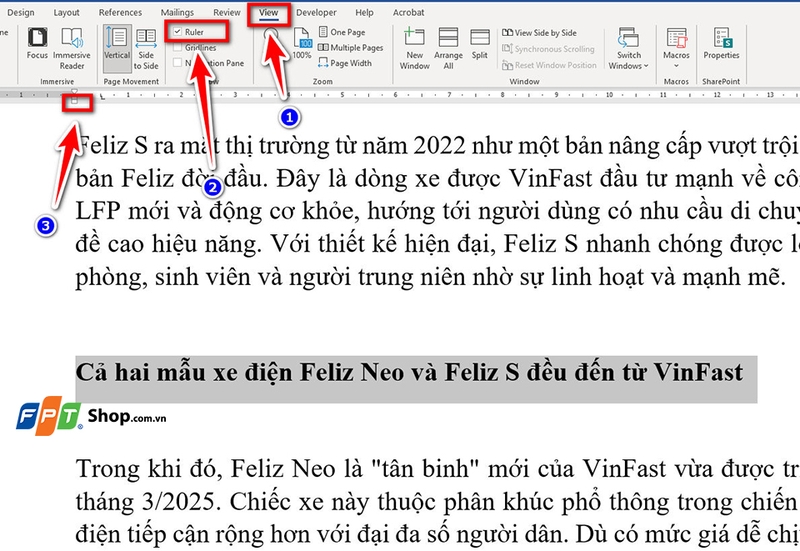Image resolution: width=800 pixels, height=551 pixels.
Task: Select the View ribbon tab
Action: coord(268,12)
